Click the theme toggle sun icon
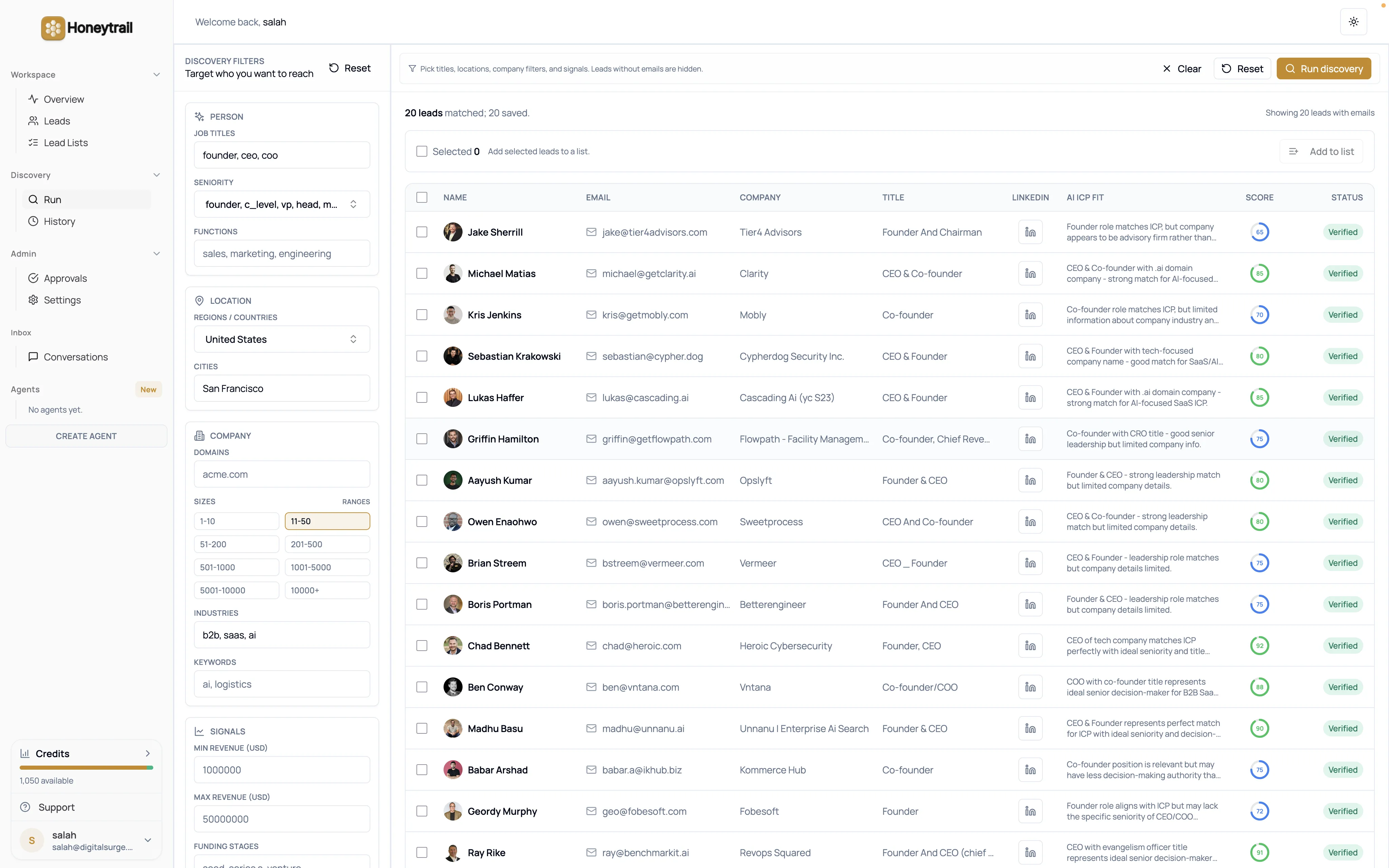Screen dimensions: 1389x868 (1353, 22)
